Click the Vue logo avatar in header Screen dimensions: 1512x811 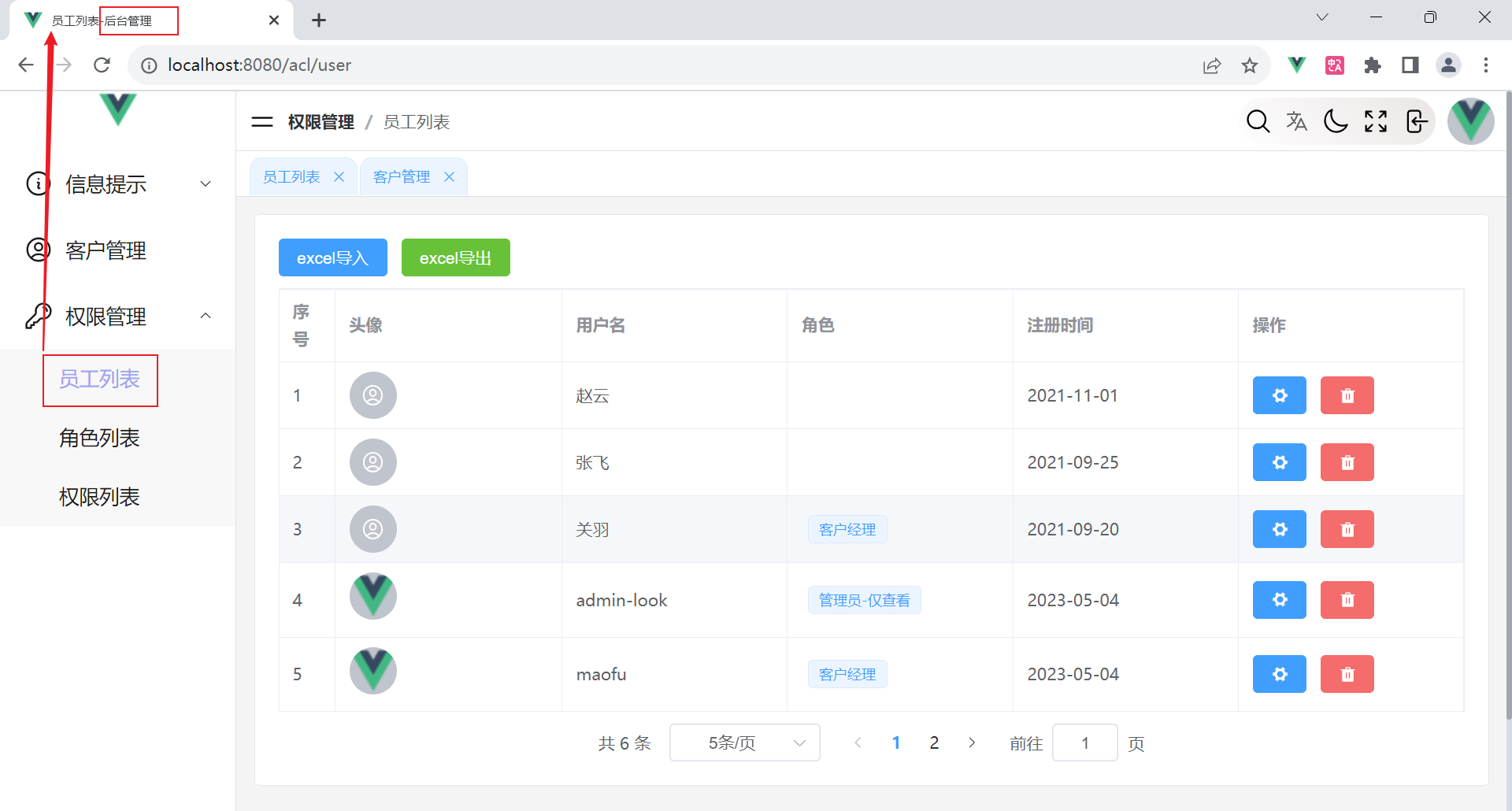coord(1470,121)
